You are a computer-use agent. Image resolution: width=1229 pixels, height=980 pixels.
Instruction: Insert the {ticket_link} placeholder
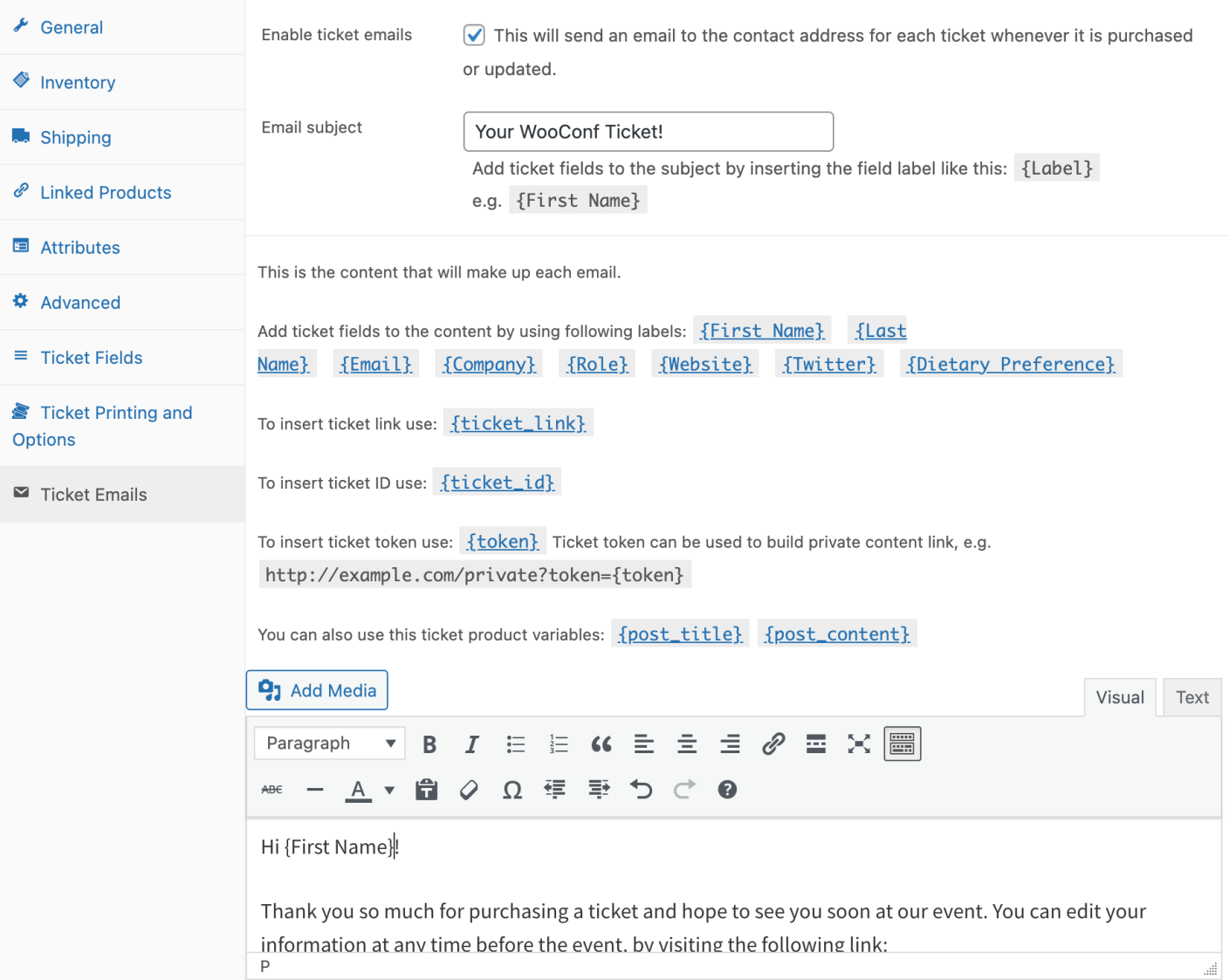pos(518,423)
